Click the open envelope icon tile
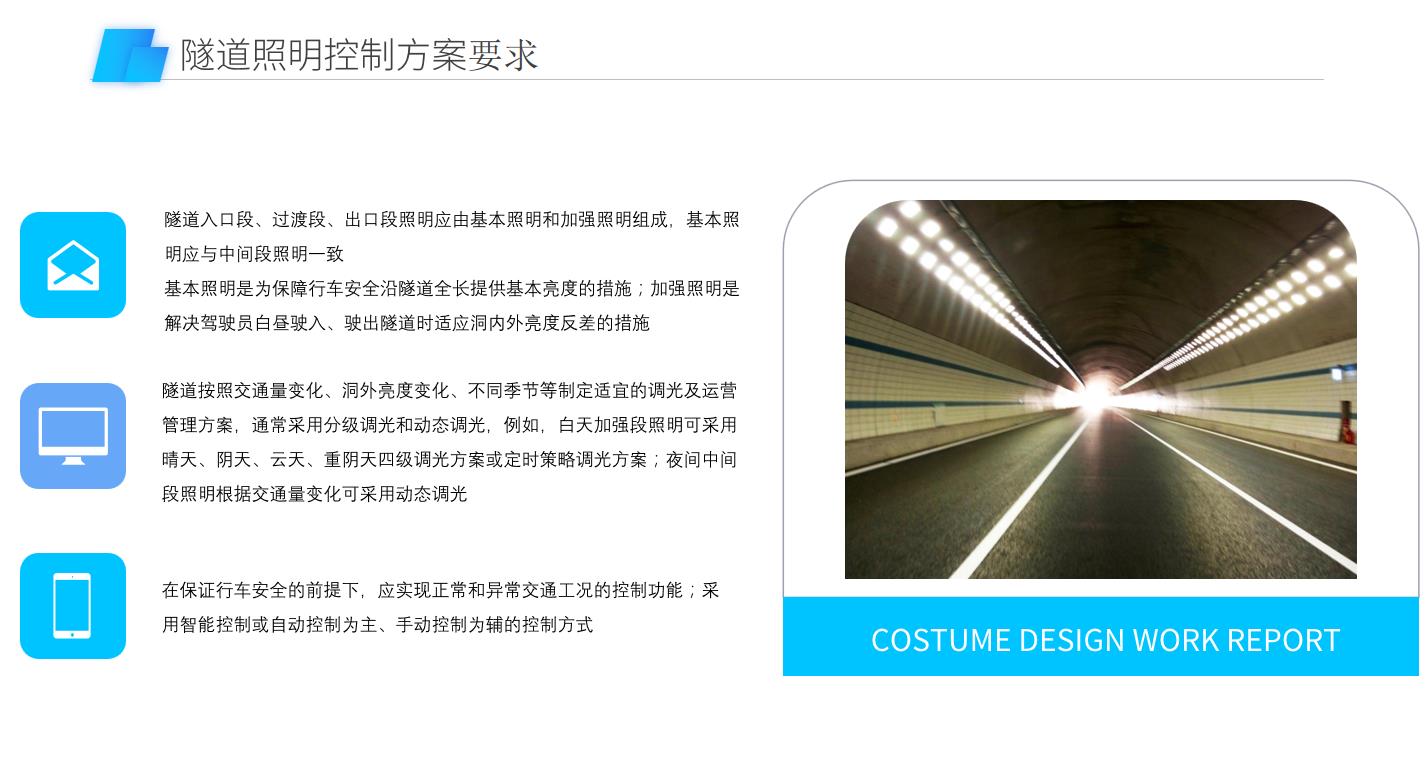1426x765 pixels. point(73,265)
